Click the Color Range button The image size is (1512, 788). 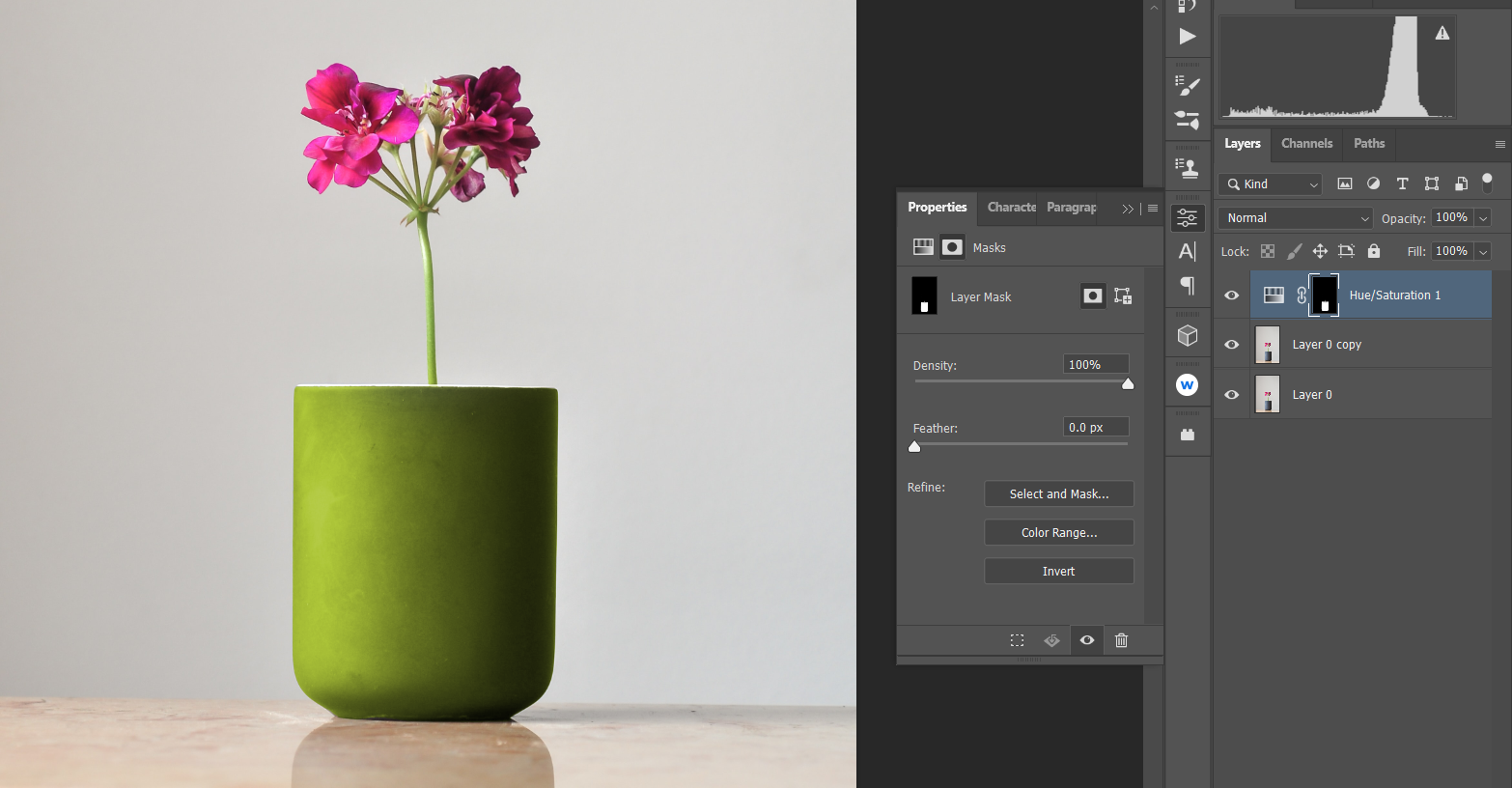point(1059,533)
